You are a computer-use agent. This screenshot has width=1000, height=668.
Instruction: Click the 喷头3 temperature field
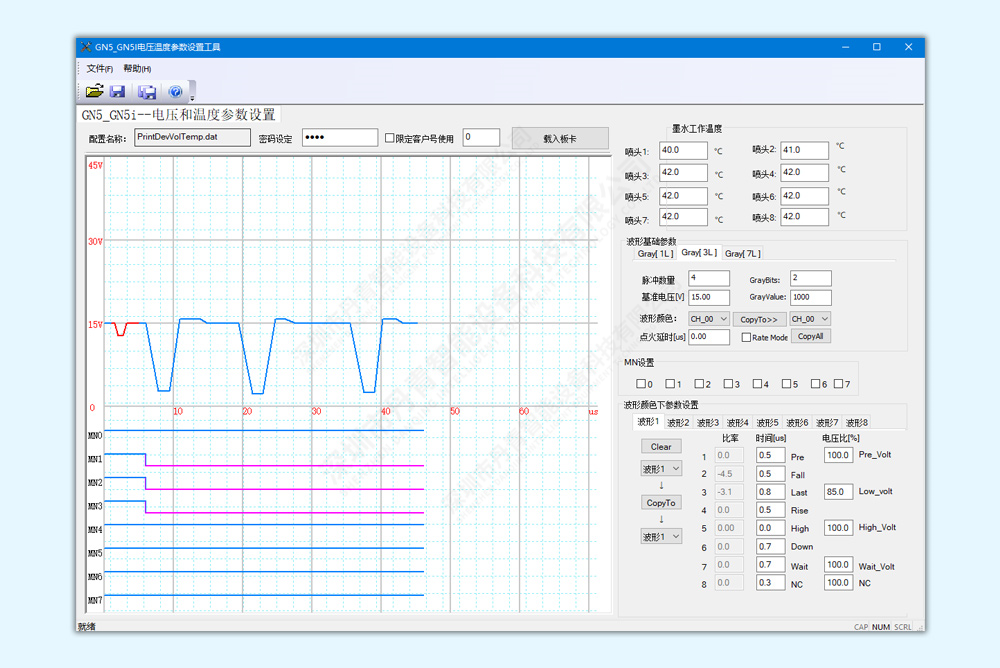click(683, 173)
